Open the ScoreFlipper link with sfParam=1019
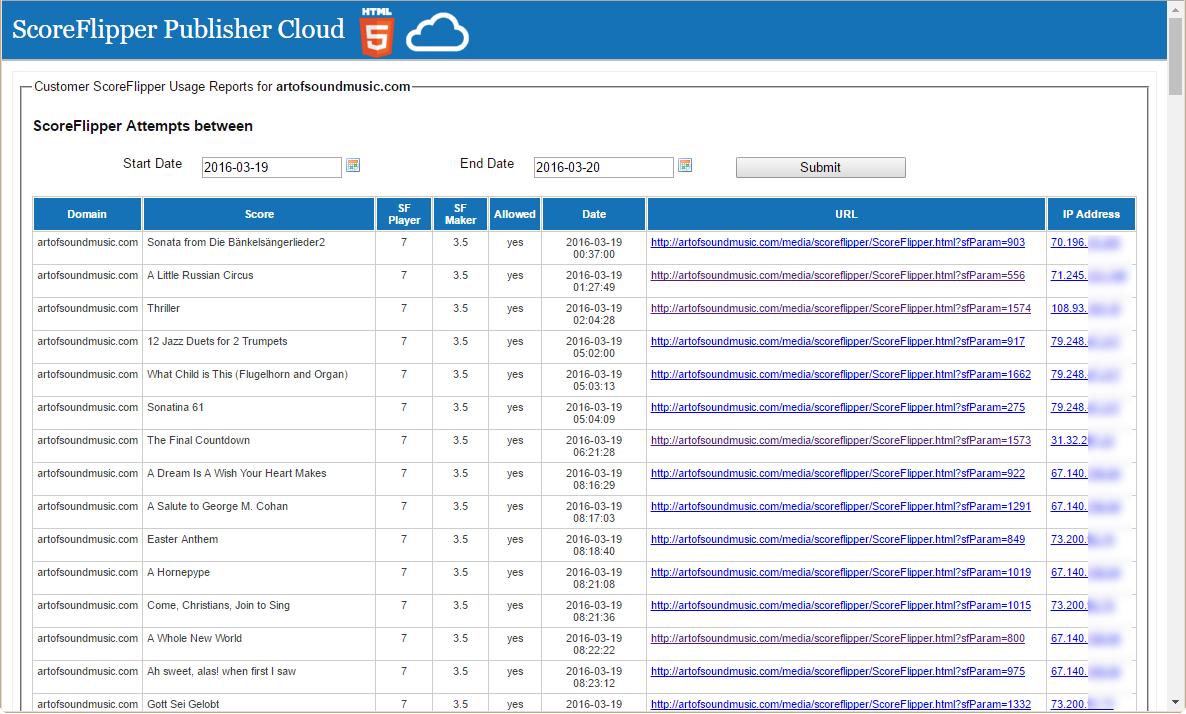 [x=840, y=573]
